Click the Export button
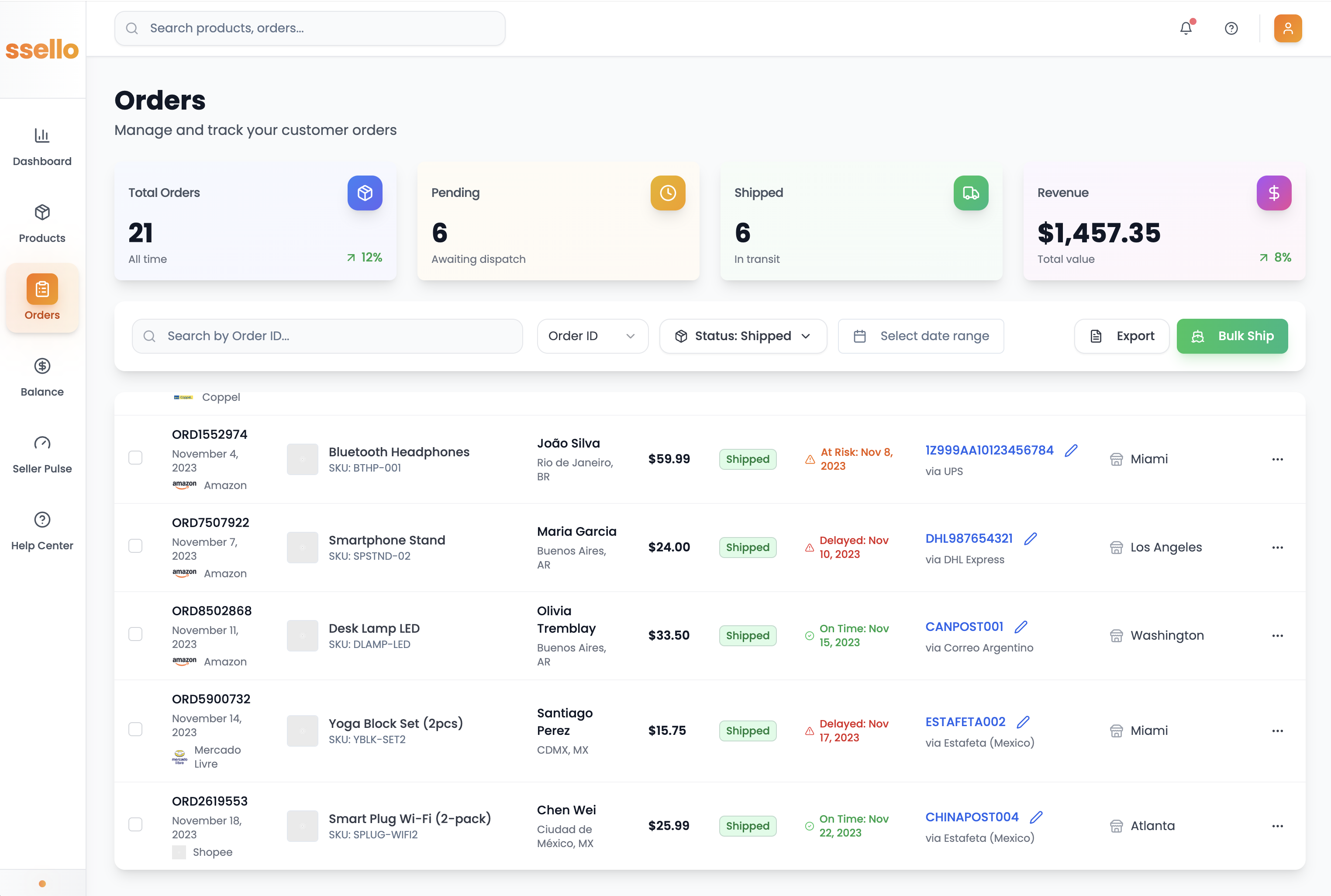 point(1121,336)
